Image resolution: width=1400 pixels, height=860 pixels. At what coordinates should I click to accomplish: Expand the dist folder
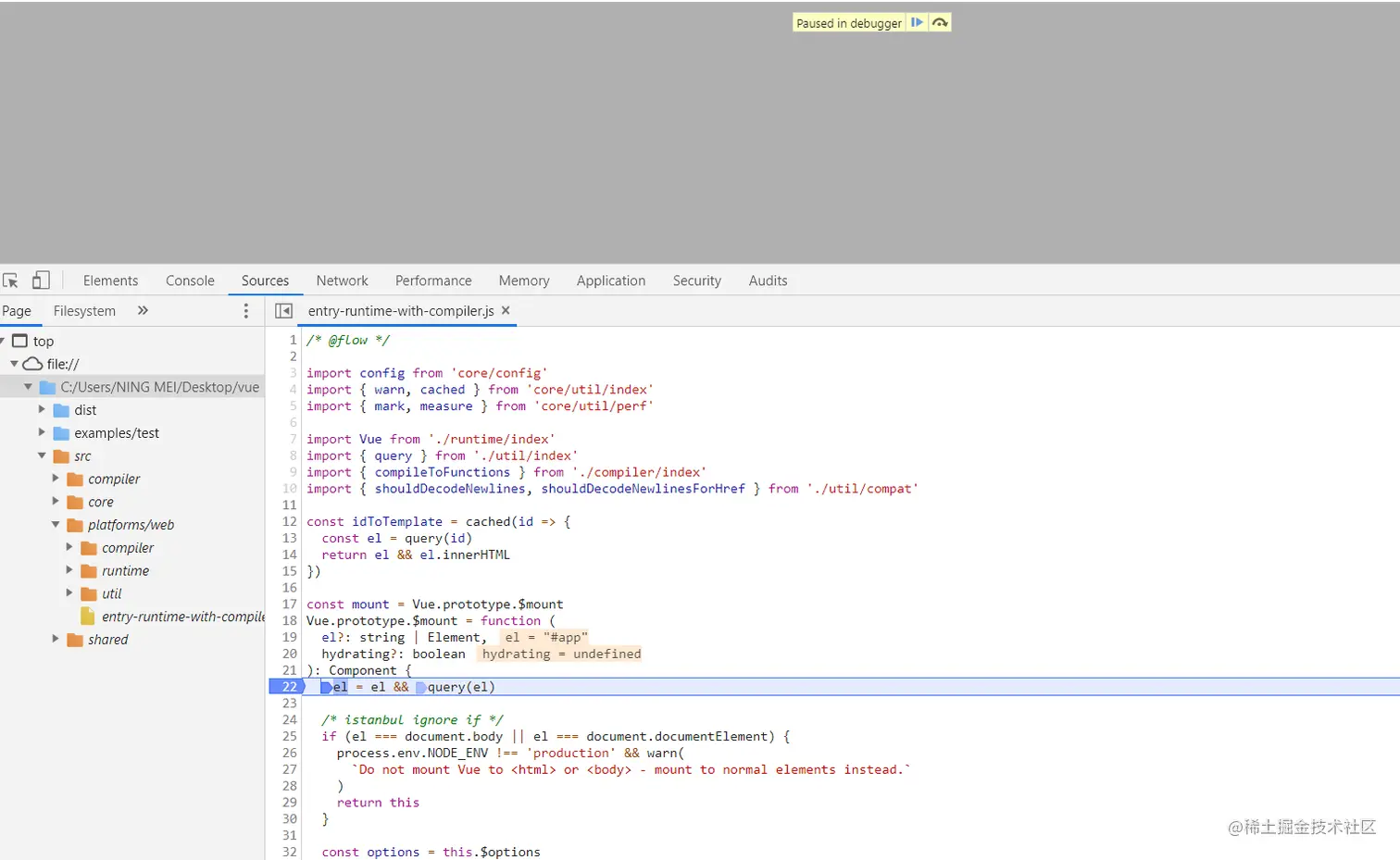pyautogui.click(x=42, y=409)
